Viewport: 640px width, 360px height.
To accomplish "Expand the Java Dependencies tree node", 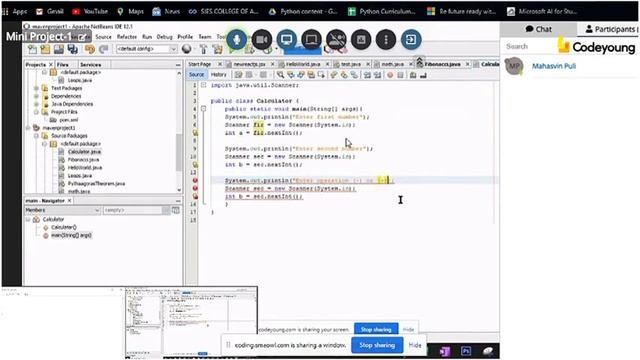I will (36, 104).
